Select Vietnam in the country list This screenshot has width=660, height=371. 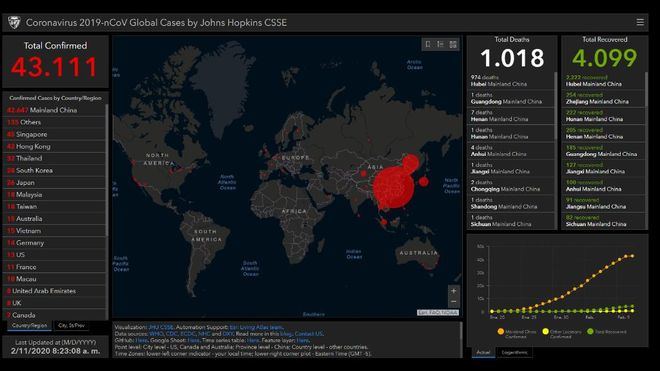tap(54, 231)
